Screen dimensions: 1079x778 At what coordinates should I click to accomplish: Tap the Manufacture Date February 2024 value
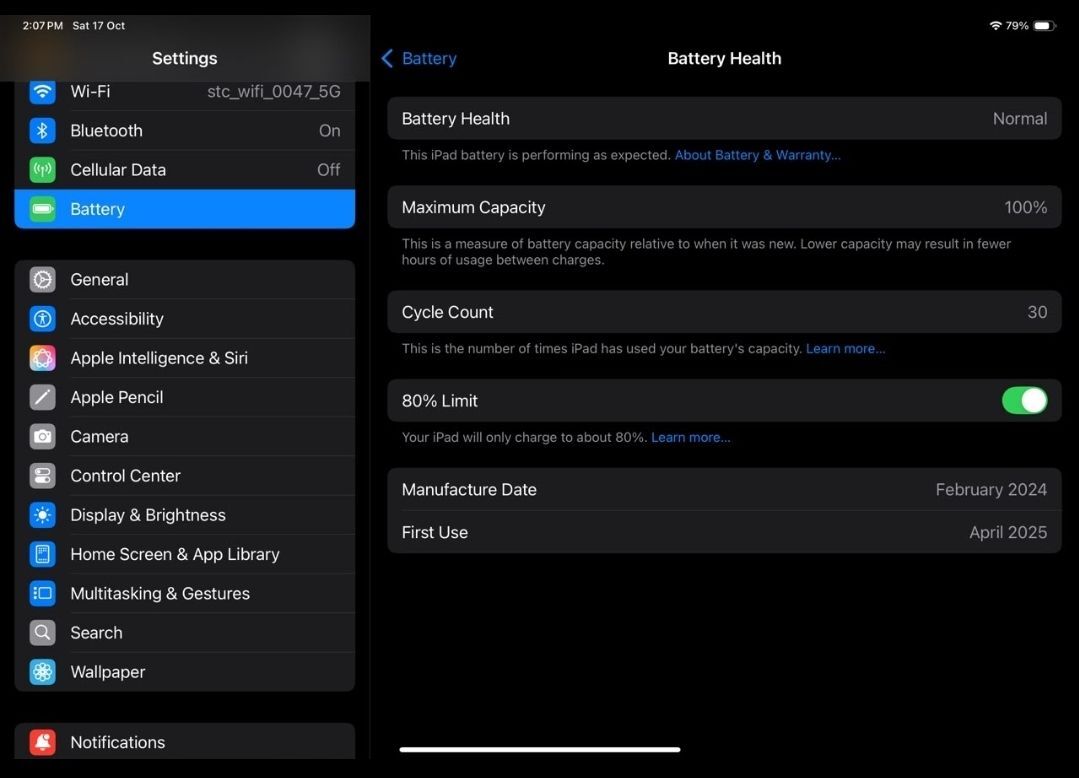(991, 490)
